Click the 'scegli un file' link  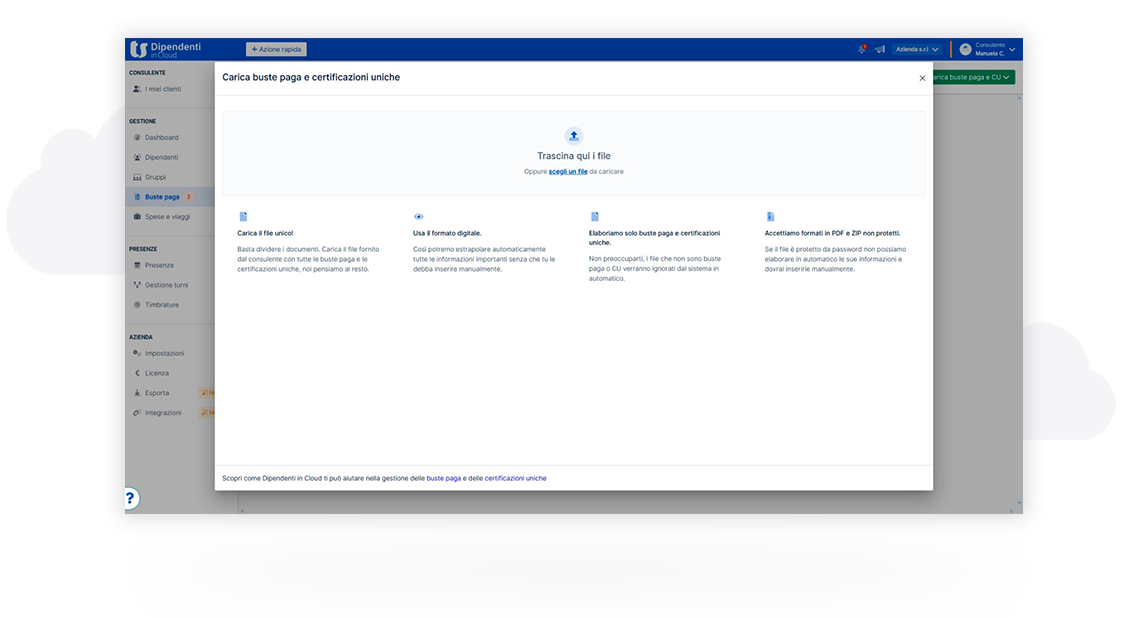tap(568, 171)
